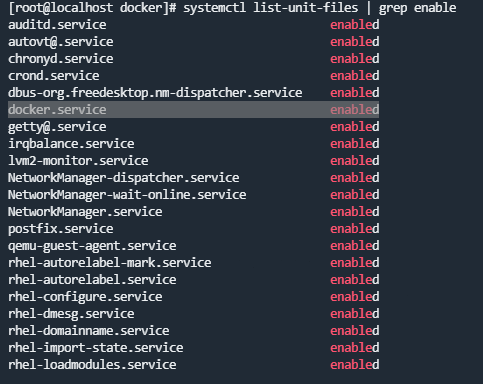Screen dimensions: 483x384
Task: Click rhel-domainname.service entry
Action: (89, 331)
